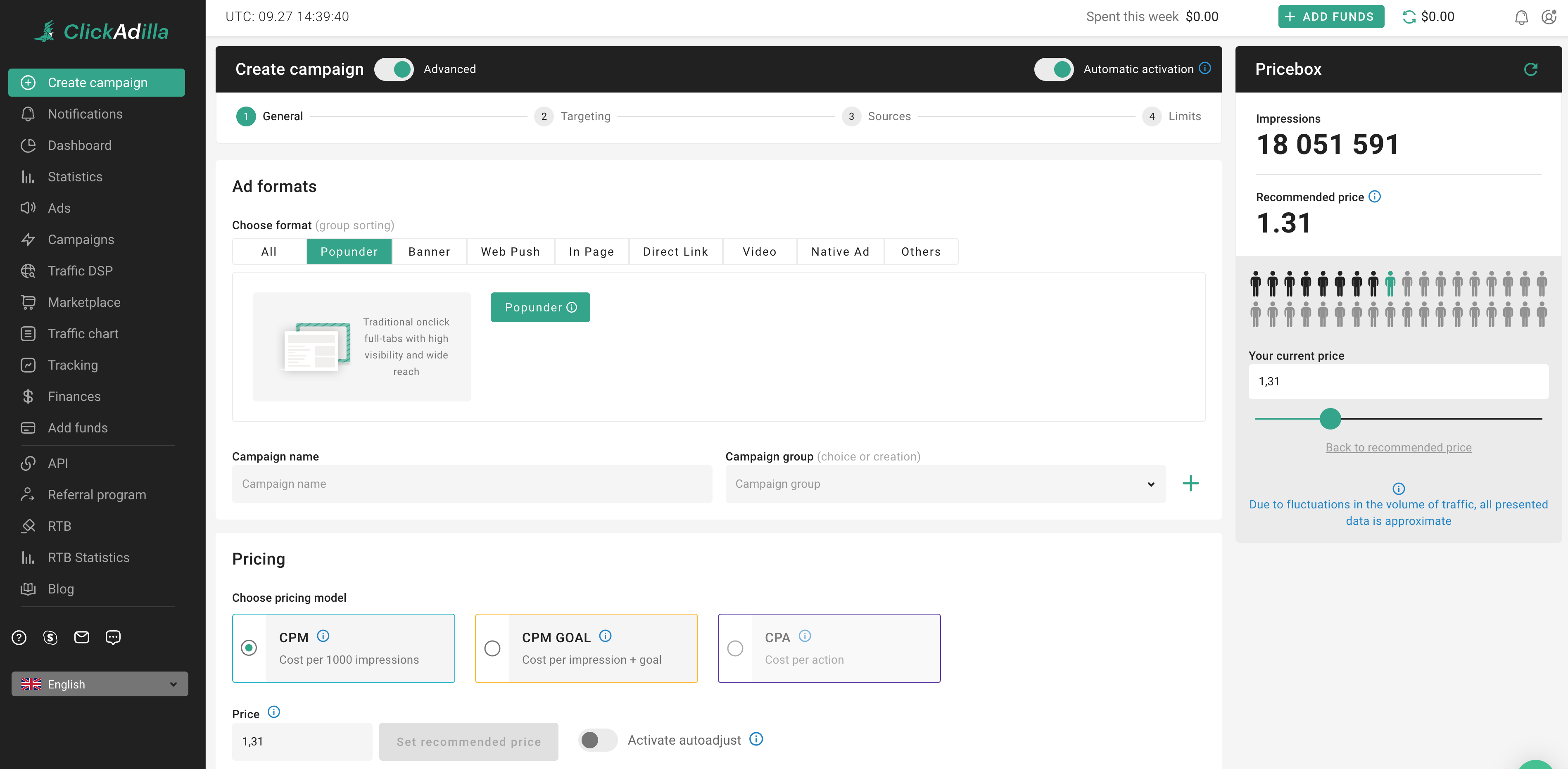Show info tooltip for Recommended price
The width and height of the screenshot is (1568, 769).
1374,197
